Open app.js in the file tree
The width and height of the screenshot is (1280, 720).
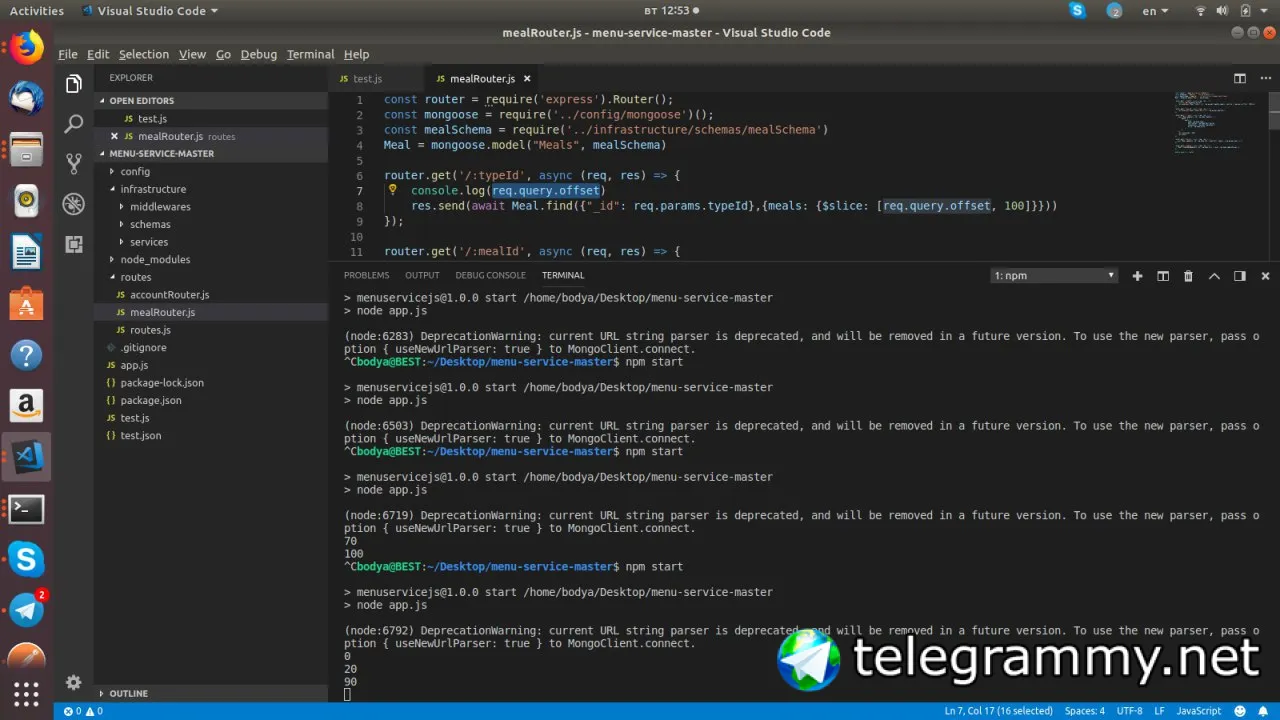134,365
